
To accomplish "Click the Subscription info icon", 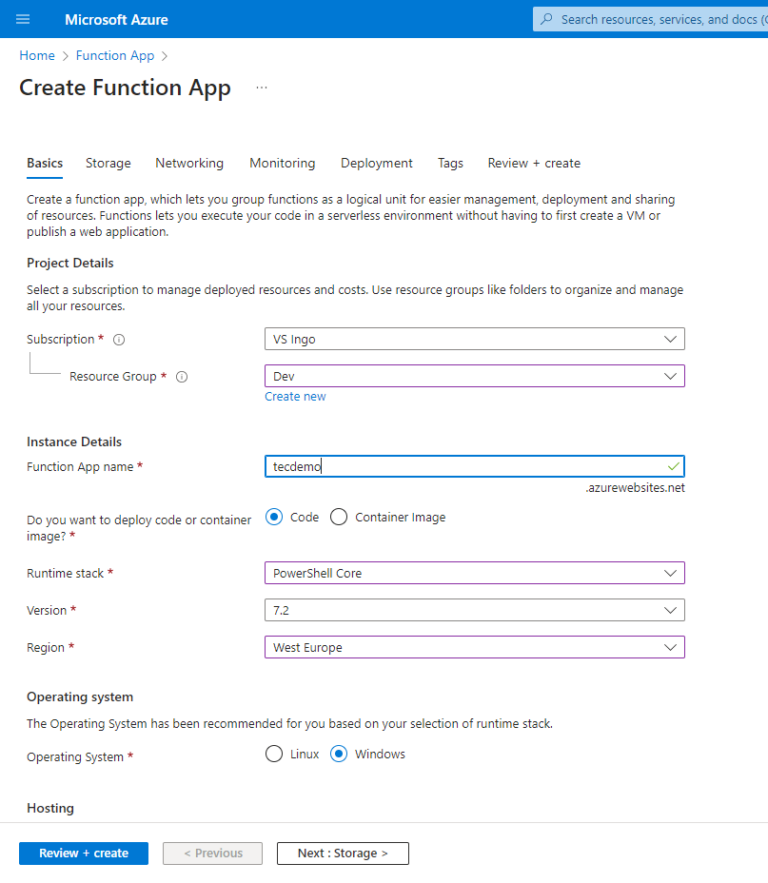I will tap(118, 339).
